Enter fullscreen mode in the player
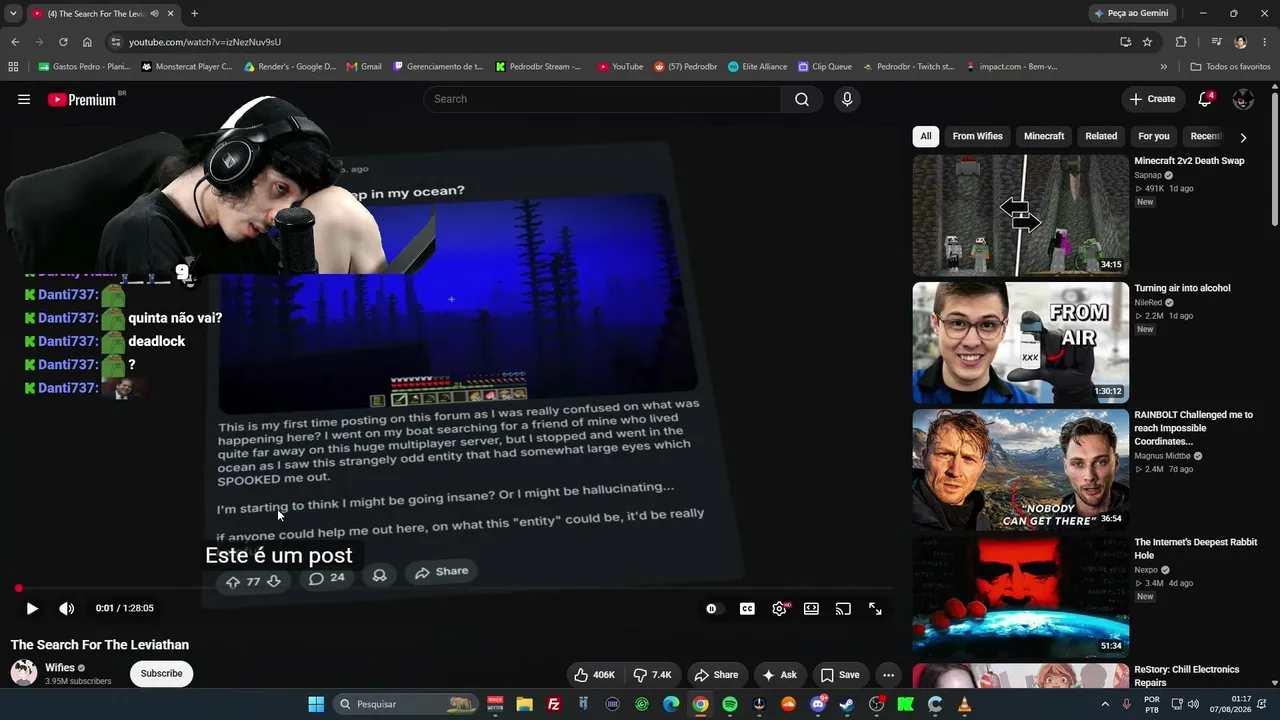This screenshot has height=720, width=1280. [x=875, y=608]
